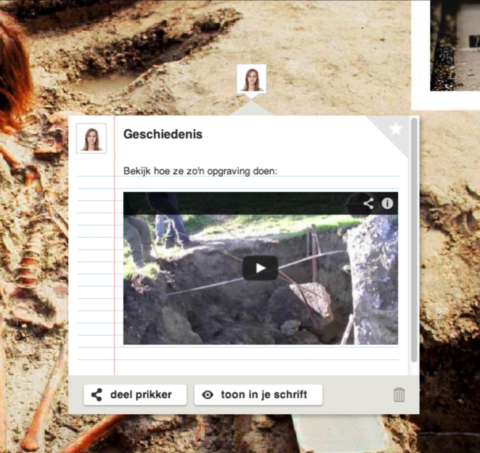Click toon in je schrift button
Screen dimensions: 480x453
point(258,395)
